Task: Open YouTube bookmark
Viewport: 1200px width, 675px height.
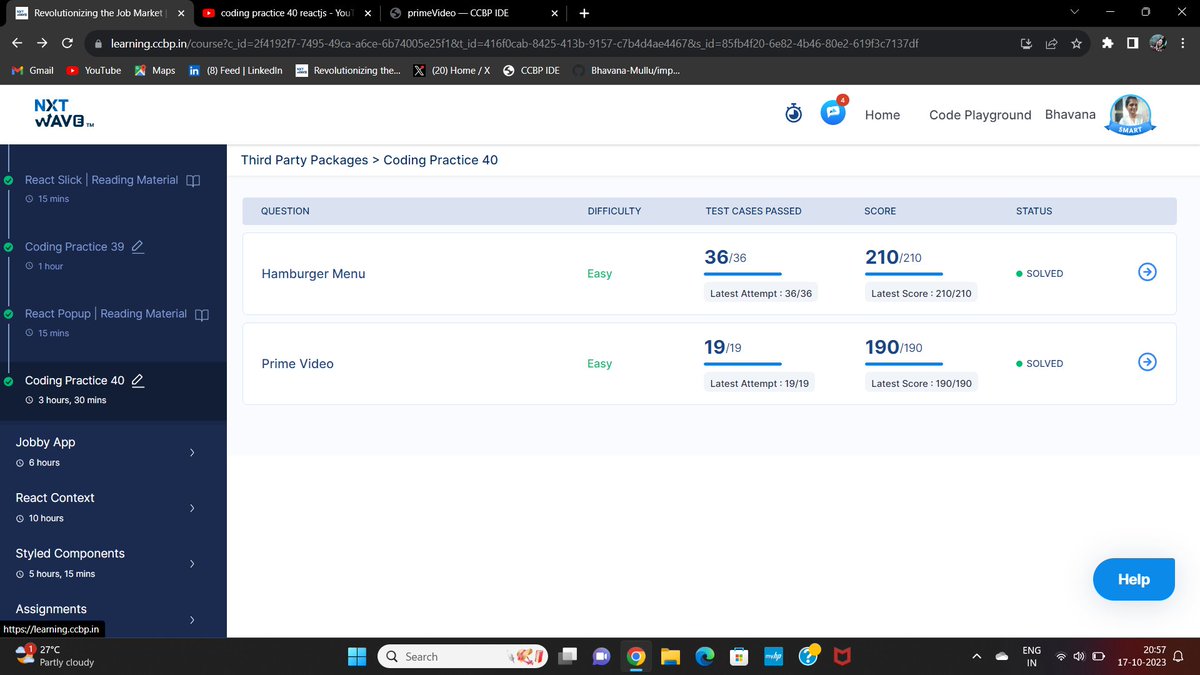Action: pyautogui.click(x=93, y=71)
